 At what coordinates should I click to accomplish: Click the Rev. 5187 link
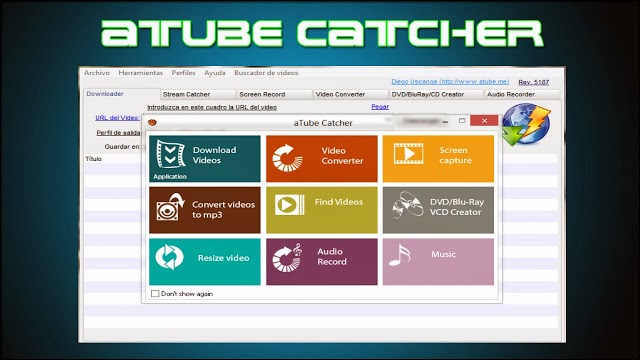point(534,82)
